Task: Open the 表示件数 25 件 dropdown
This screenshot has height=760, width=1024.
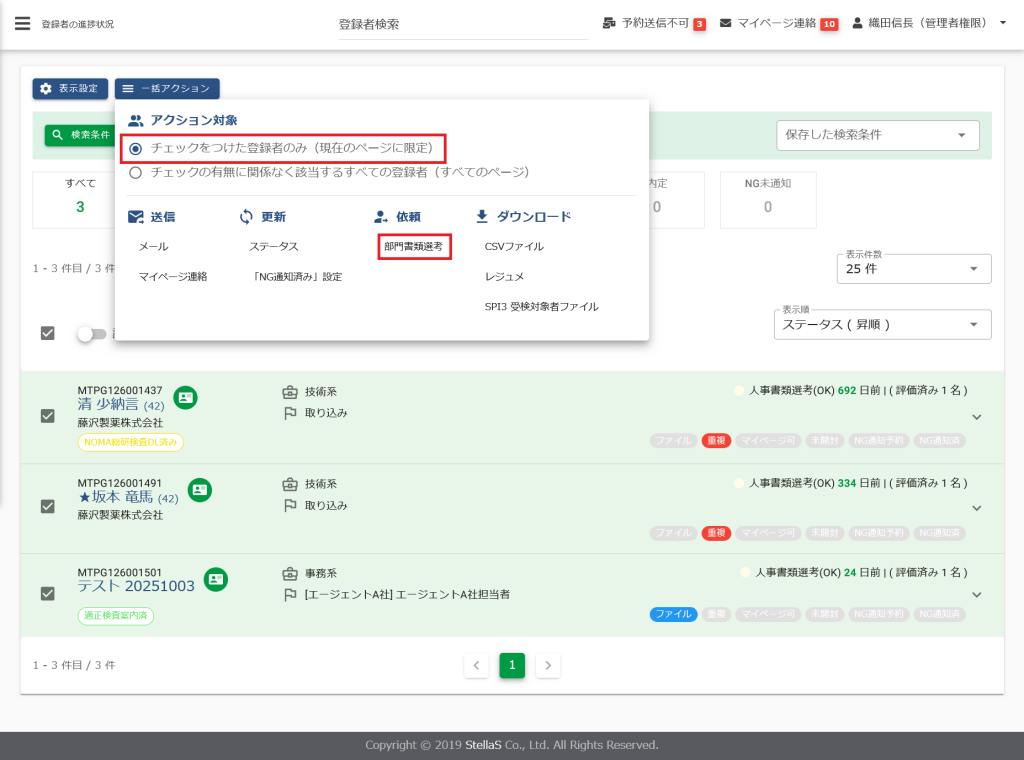Action: pos(913,269)
